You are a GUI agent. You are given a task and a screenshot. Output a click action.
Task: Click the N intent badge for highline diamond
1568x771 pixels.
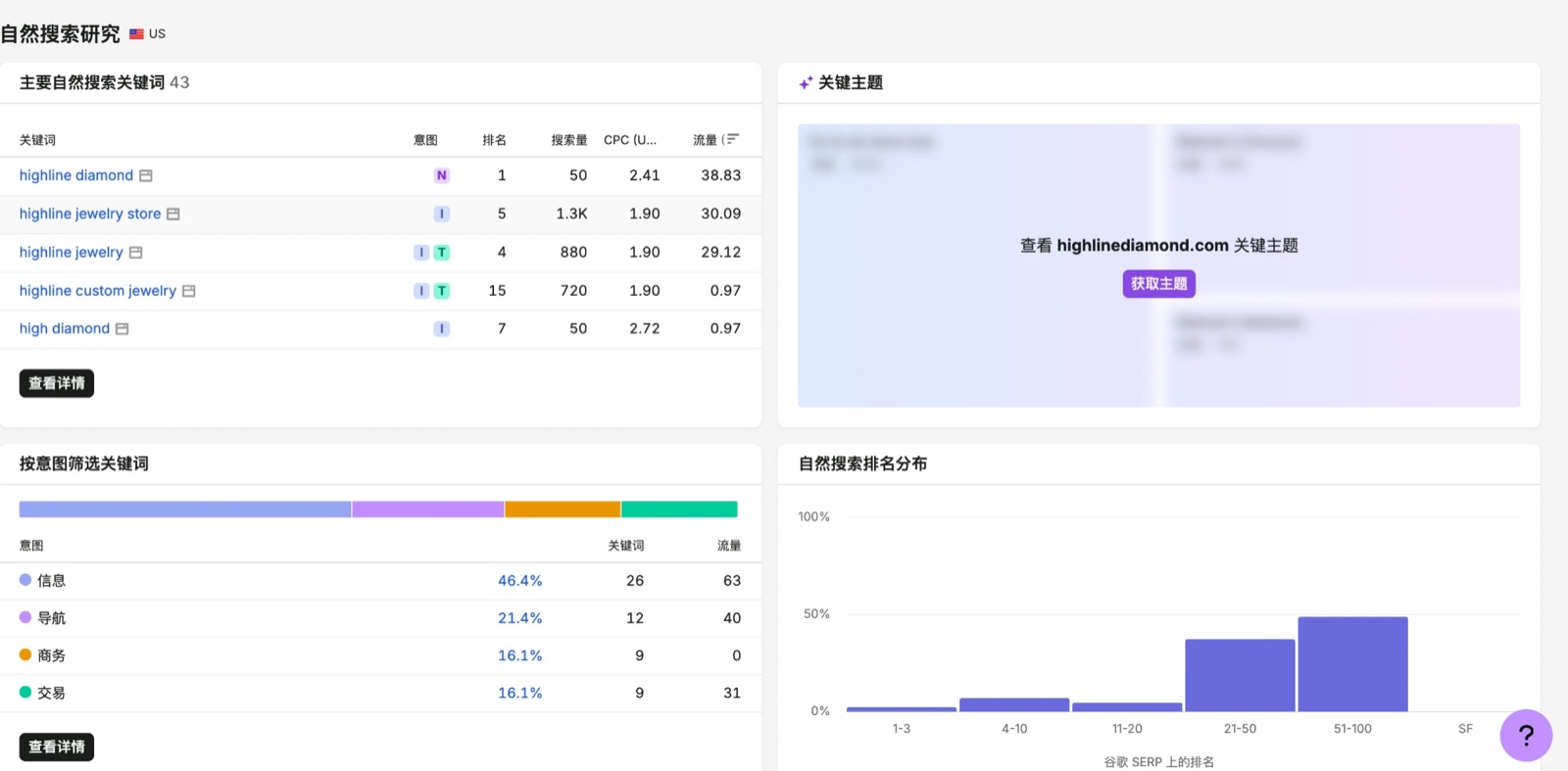click(x=442, y=175)
